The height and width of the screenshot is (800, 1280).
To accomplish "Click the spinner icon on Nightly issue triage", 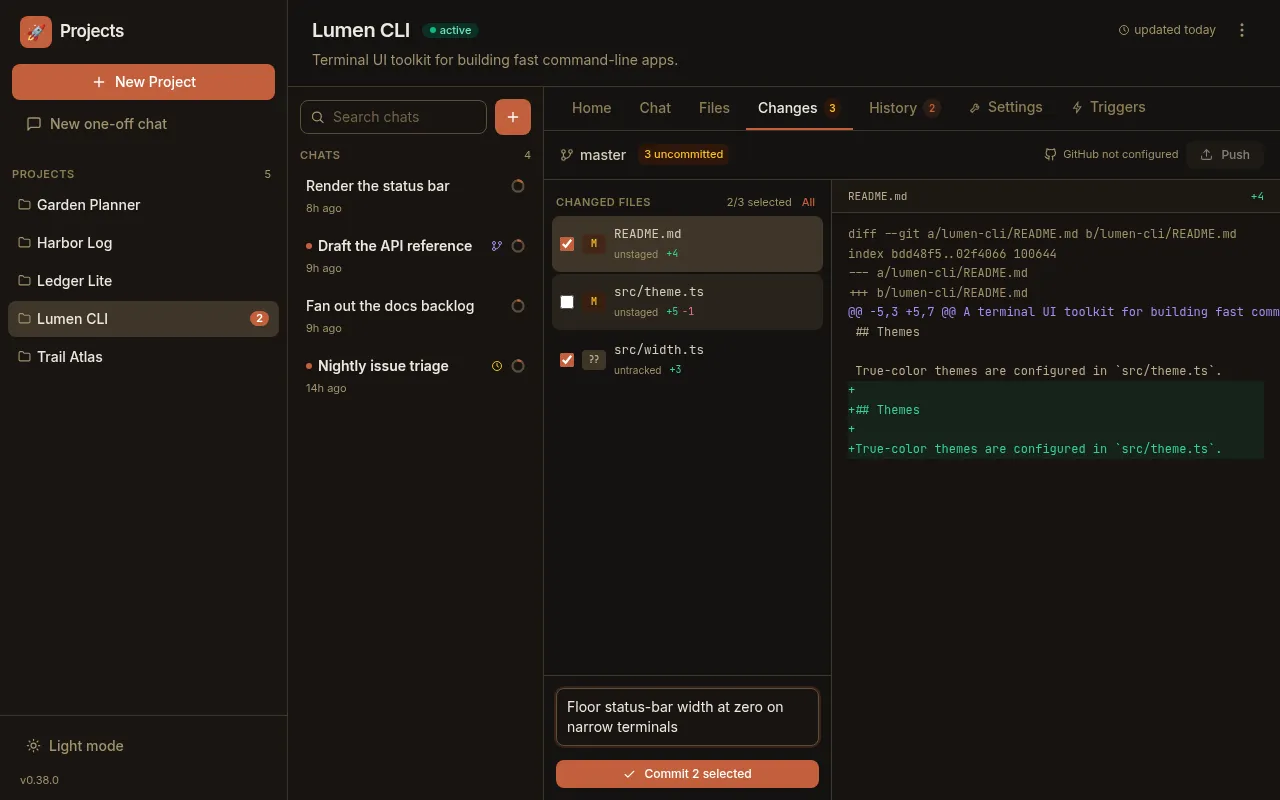I will (518, 366).
